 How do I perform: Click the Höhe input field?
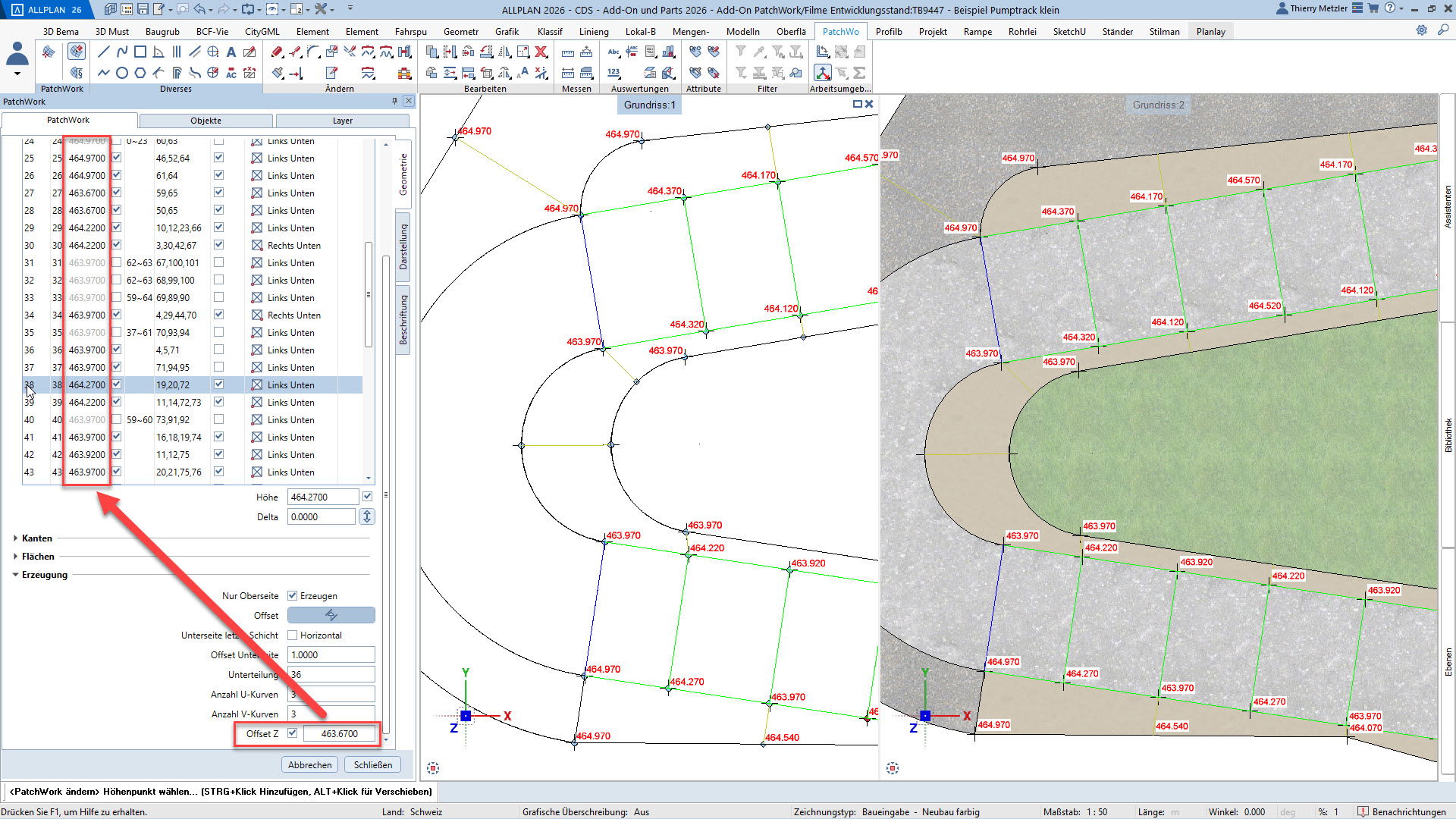[322, 497]
